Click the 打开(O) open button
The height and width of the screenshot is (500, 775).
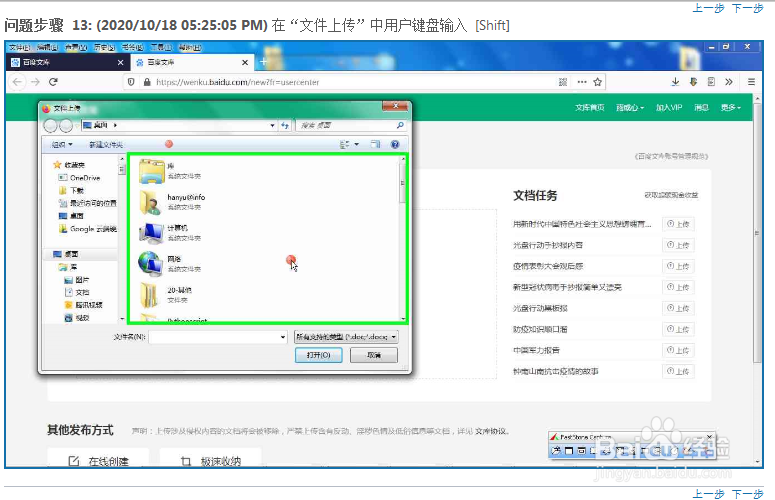318,355
